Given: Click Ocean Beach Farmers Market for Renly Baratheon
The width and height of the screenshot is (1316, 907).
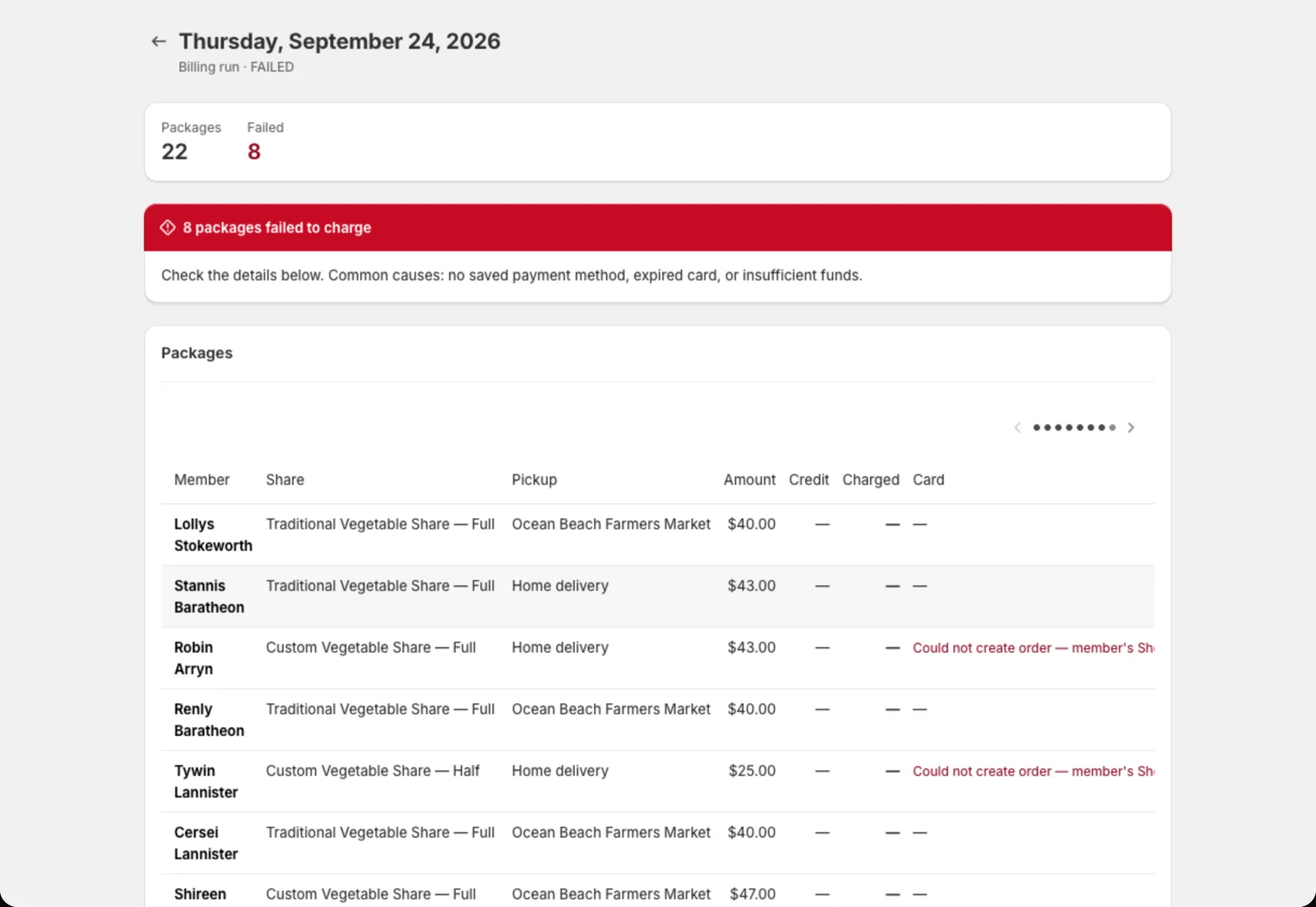Looking at the screenshot, I should (611, 709).
